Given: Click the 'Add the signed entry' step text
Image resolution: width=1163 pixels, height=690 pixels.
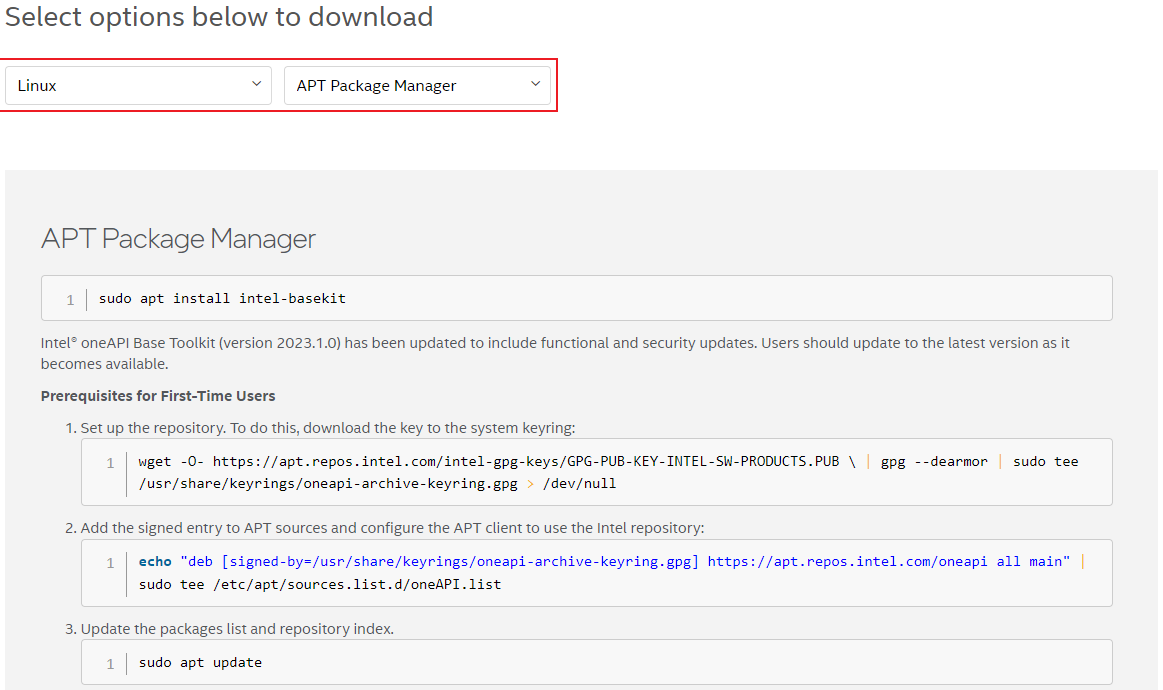Looking at the screenshot, I should coord(392,528).
